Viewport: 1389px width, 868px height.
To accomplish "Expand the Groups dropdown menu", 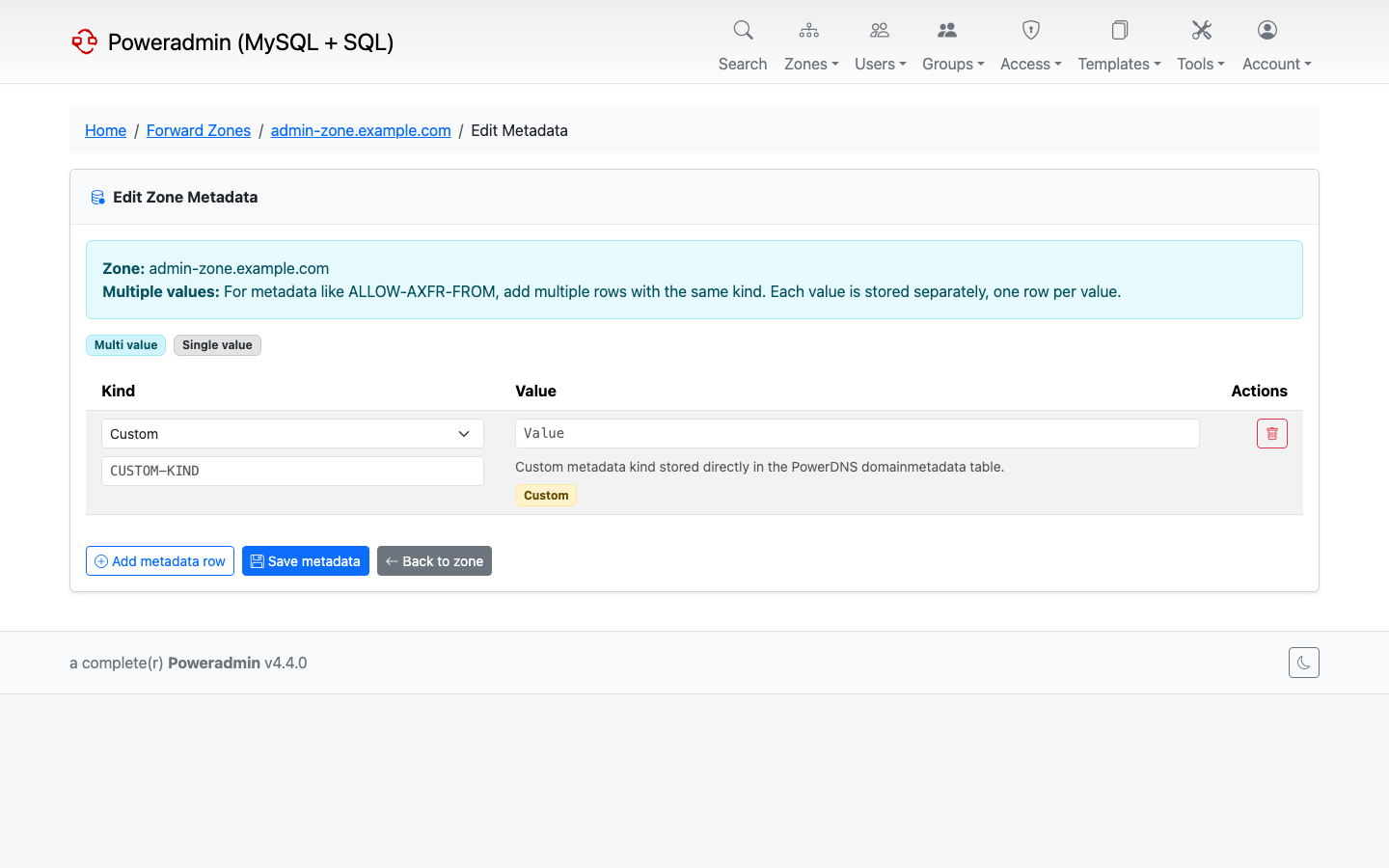I will (953, 64).
